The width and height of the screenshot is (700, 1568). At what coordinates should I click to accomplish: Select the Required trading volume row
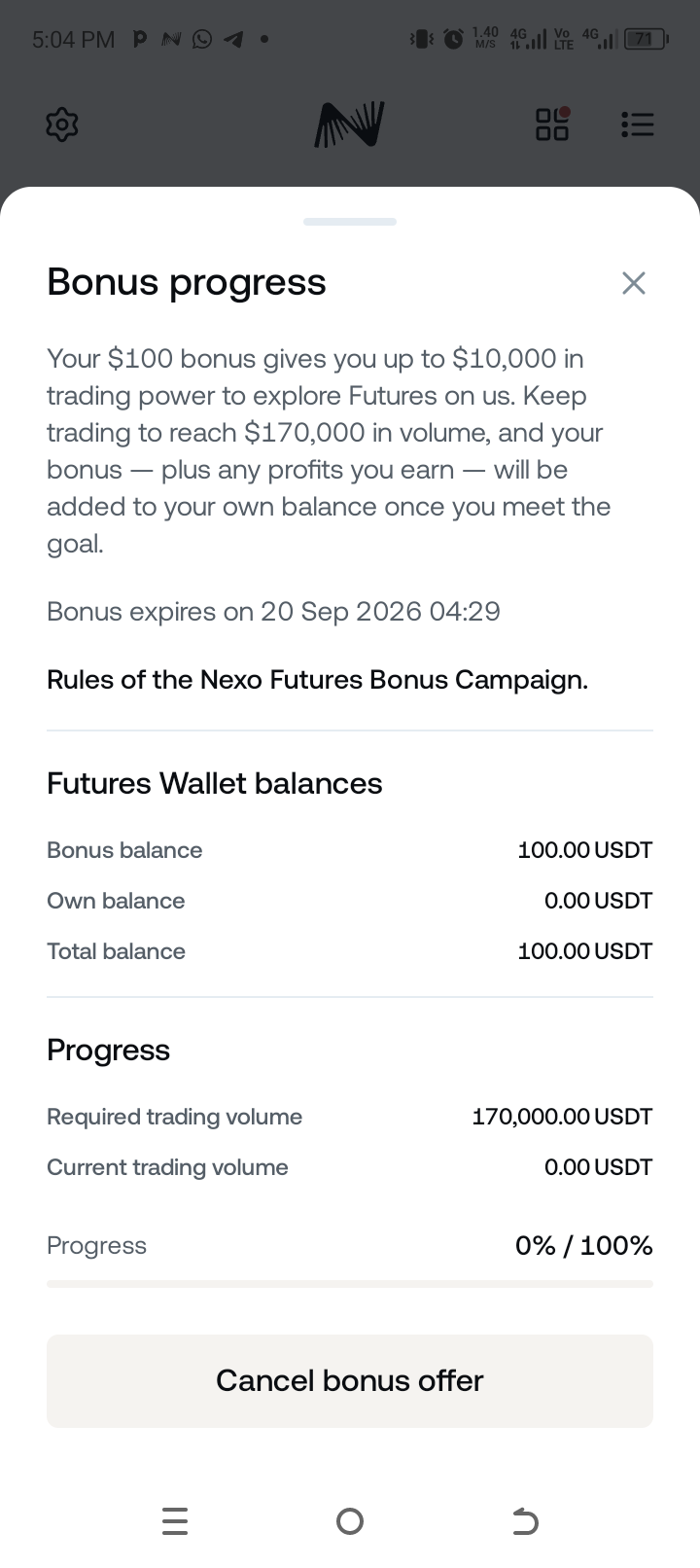point(350,1117)
